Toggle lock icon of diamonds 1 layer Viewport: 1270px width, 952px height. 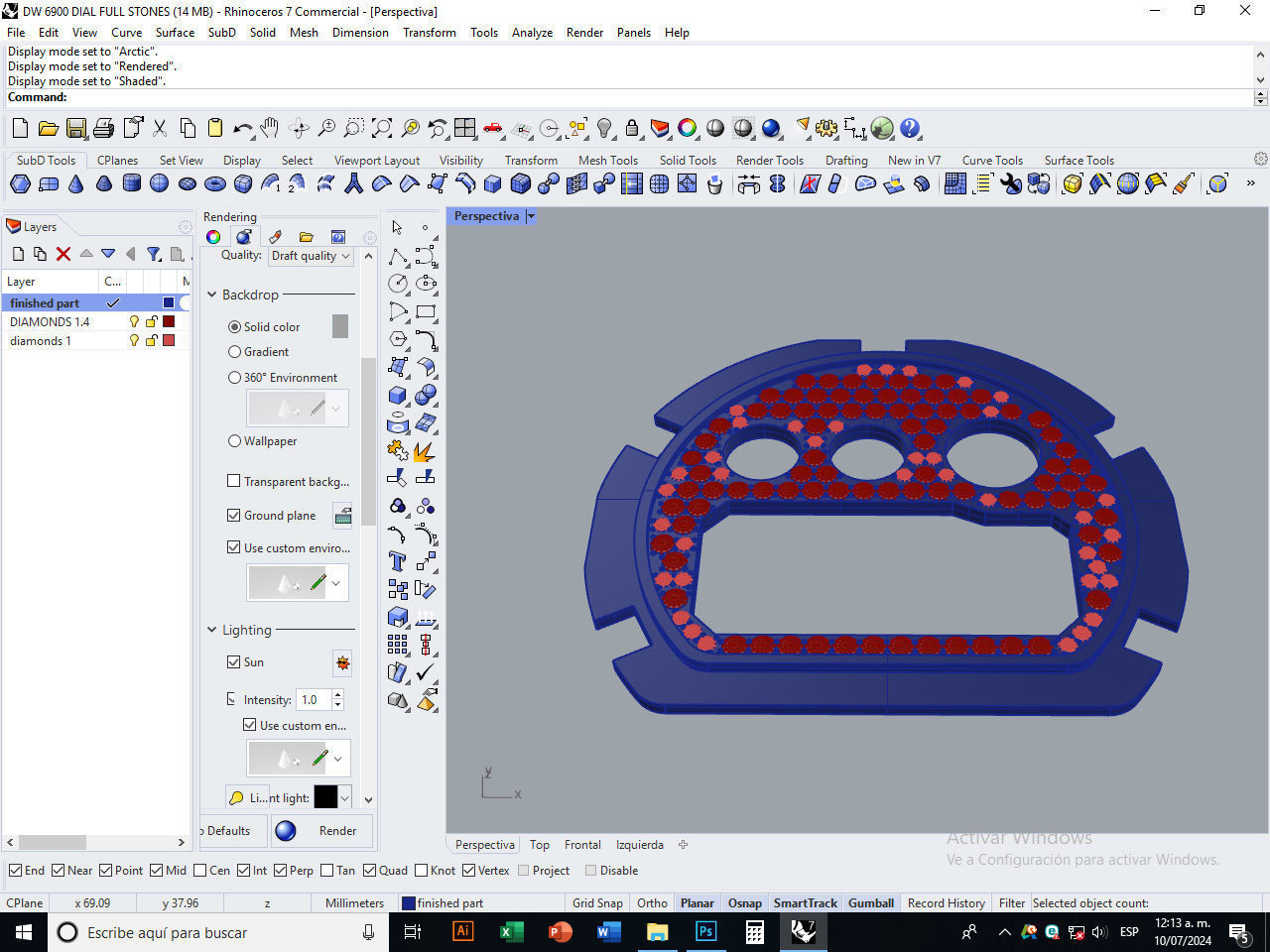coord(152,340)
